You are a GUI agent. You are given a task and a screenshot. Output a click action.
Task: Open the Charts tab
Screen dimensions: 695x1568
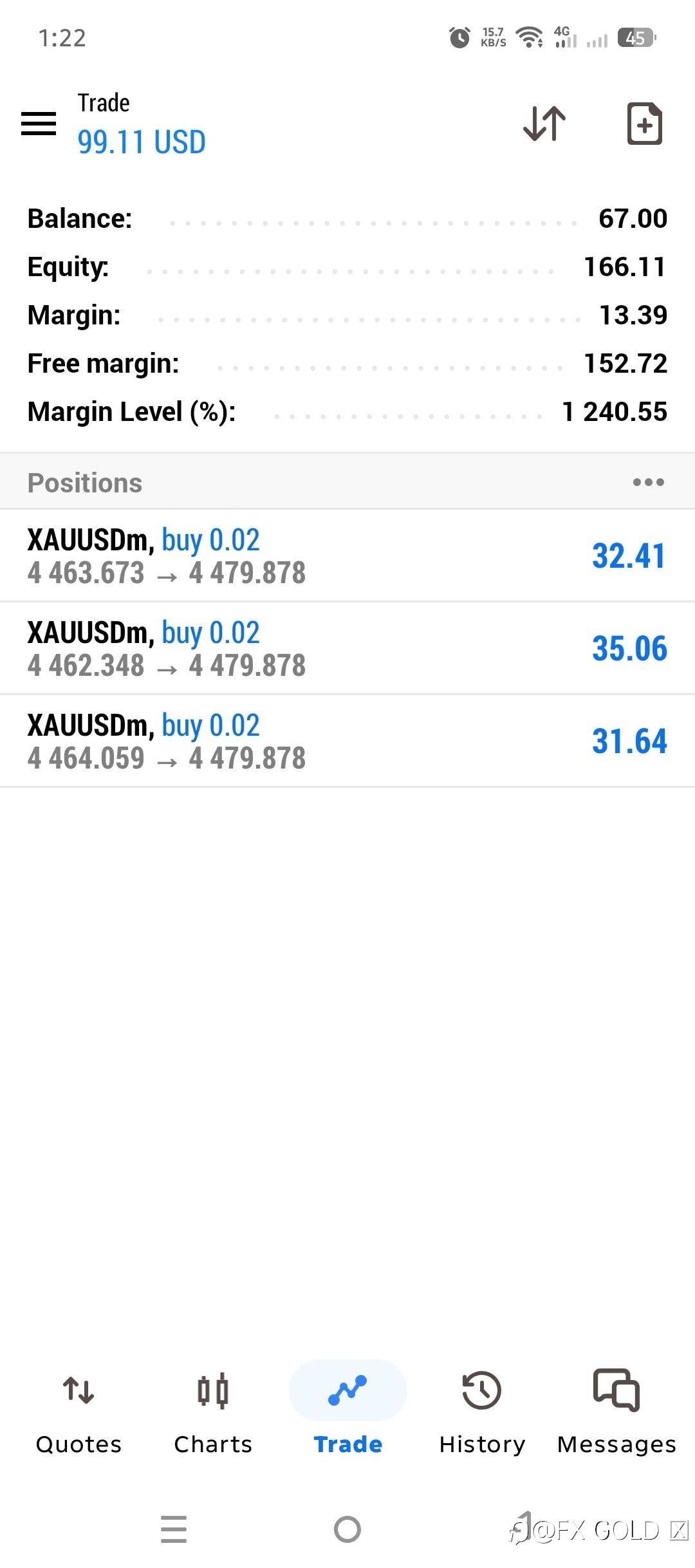tap(213, 1415)
